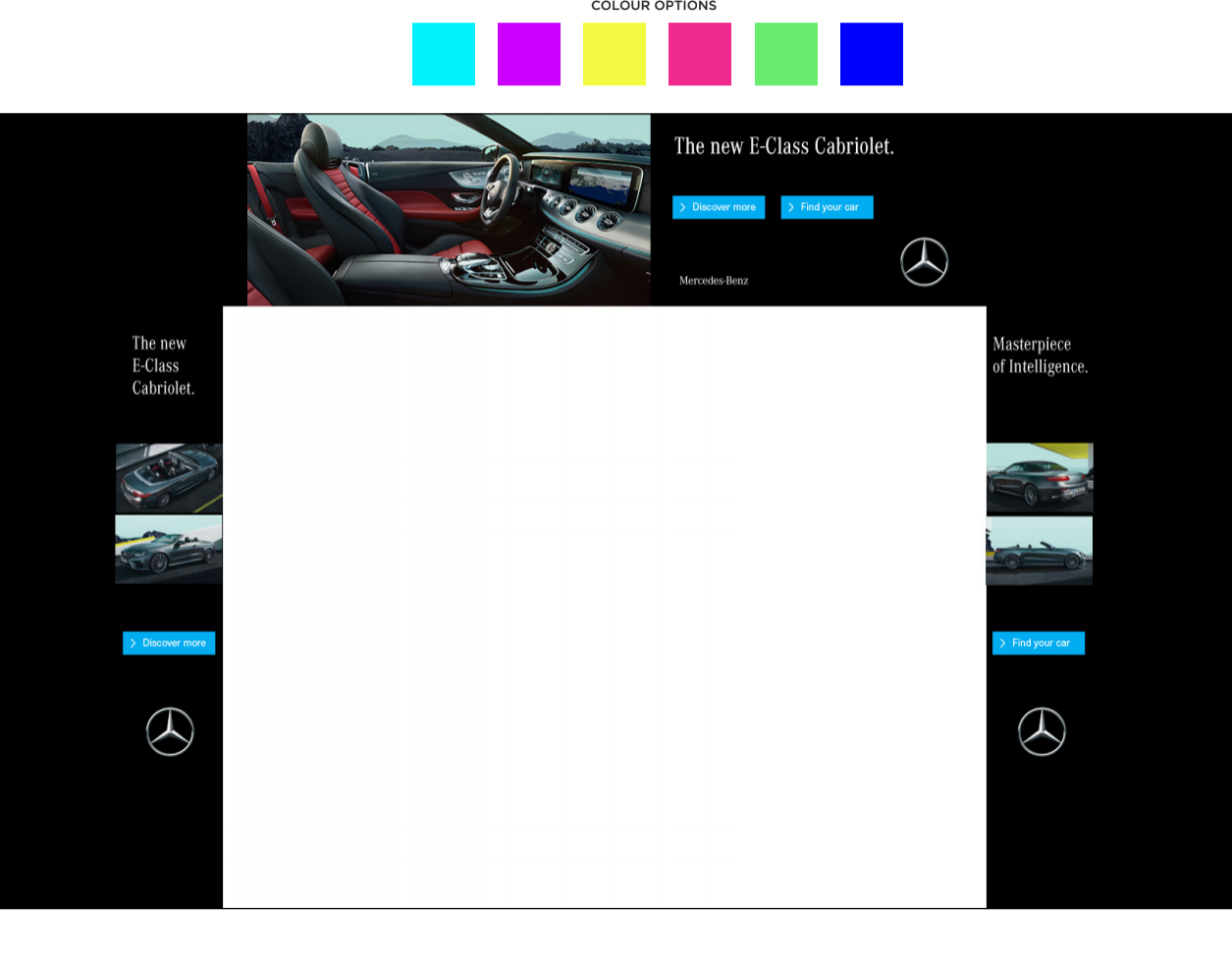Click Discover more in the left sidebar ad
This screenshot has height=964, width=1232.
coord(169,643)
